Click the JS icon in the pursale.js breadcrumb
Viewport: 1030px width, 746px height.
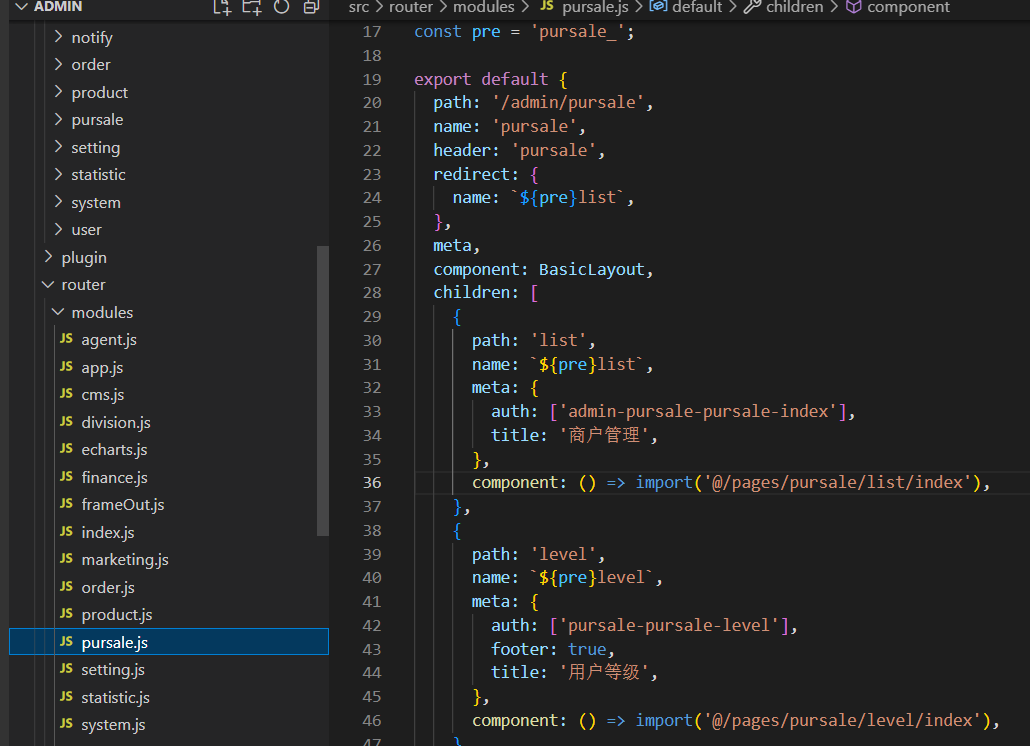point(547,7)
